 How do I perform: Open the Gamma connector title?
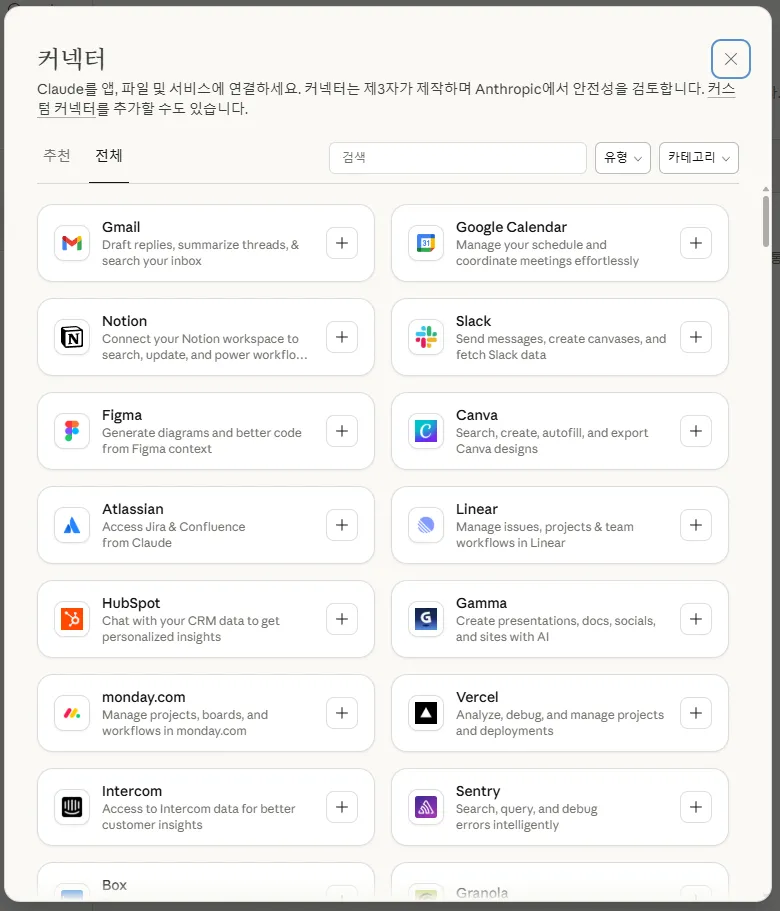[481, 603]
